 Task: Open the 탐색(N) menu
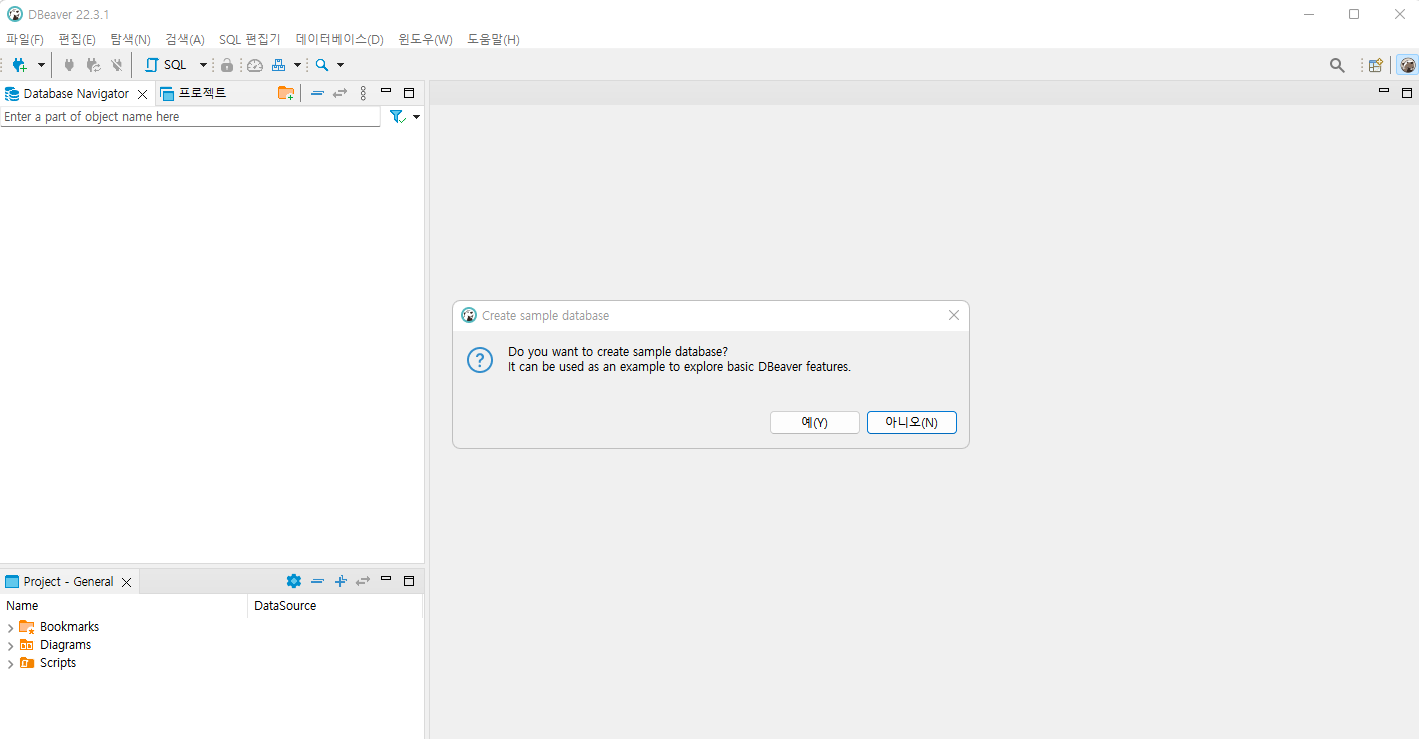pos(130,40)
